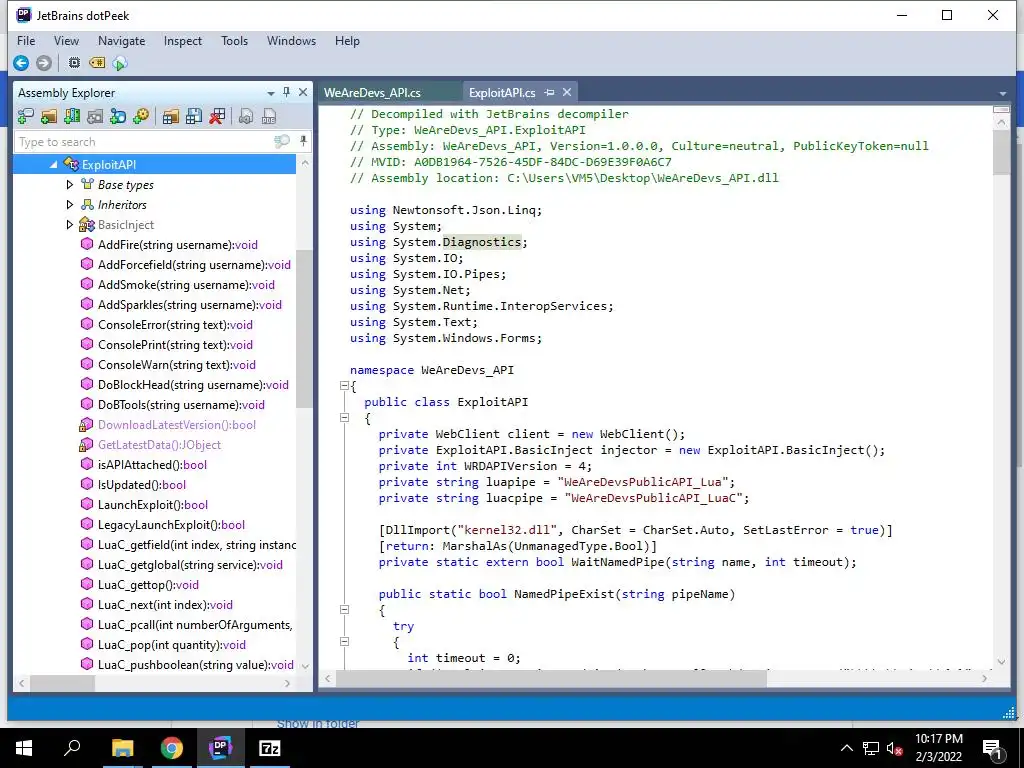Open the IL Viewer chip icon
Viewport: 1024px width, 768px height.
click(74, 63)
